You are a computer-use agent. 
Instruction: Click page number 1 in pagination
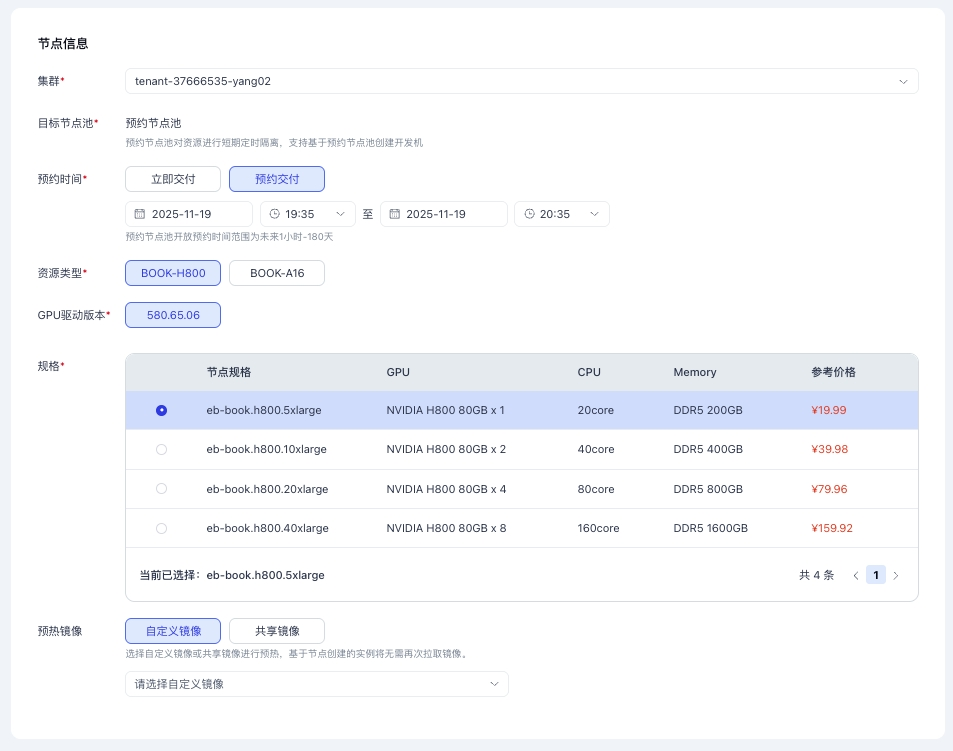click(876, 575)
